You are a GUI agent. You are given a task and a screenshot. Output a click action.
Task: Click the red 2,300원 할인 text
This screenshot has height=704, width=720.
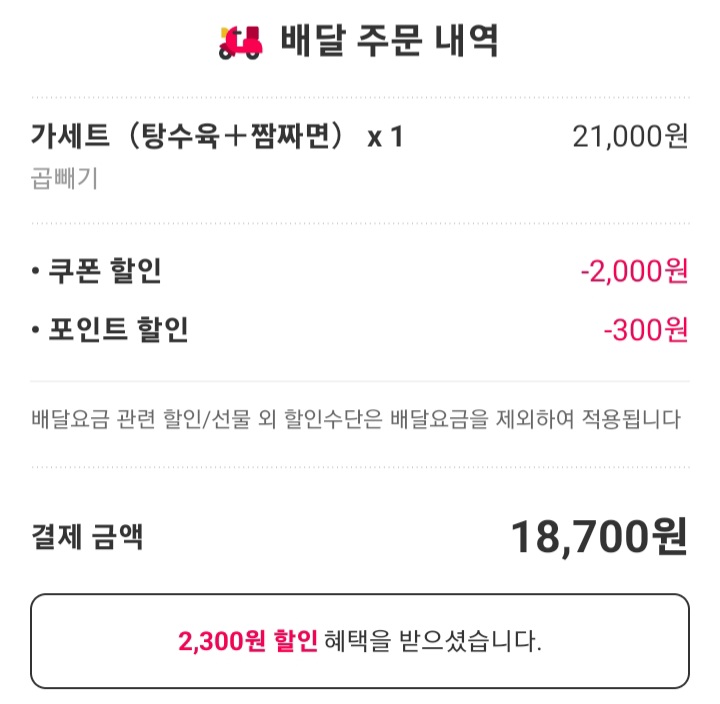[x=247, y=641]
